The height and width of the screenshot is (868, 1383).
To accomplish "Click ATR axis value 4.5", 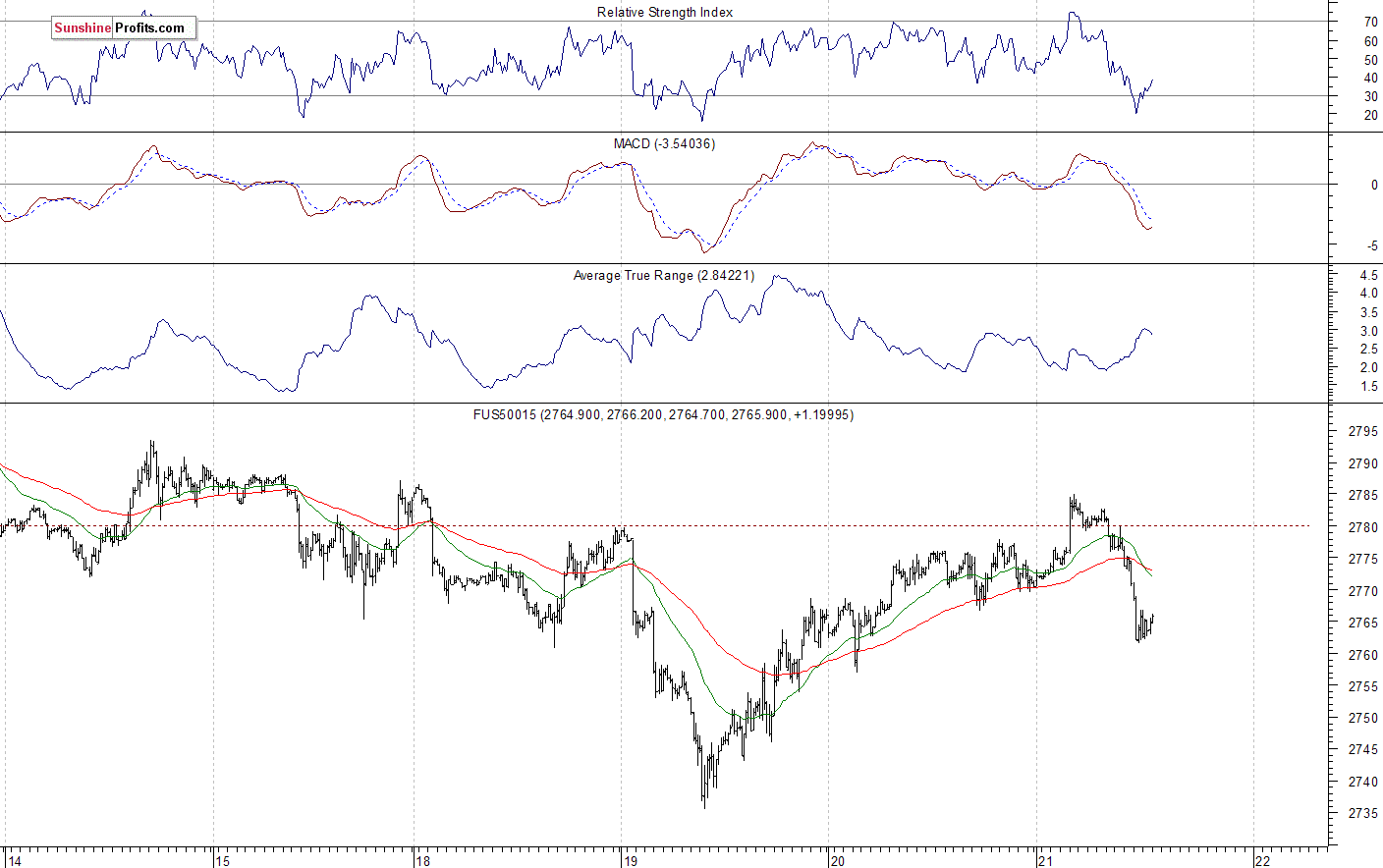I will pyautogui.click(x=1368, y=275).
